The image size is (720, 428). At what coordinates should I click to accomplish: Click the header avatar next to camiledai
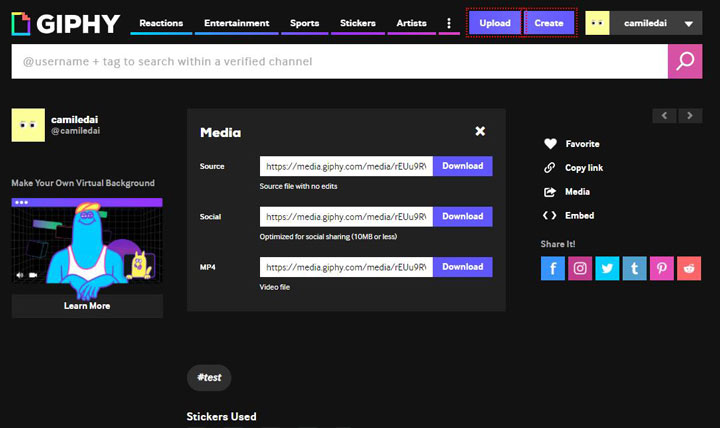click(x=597, y=23)
